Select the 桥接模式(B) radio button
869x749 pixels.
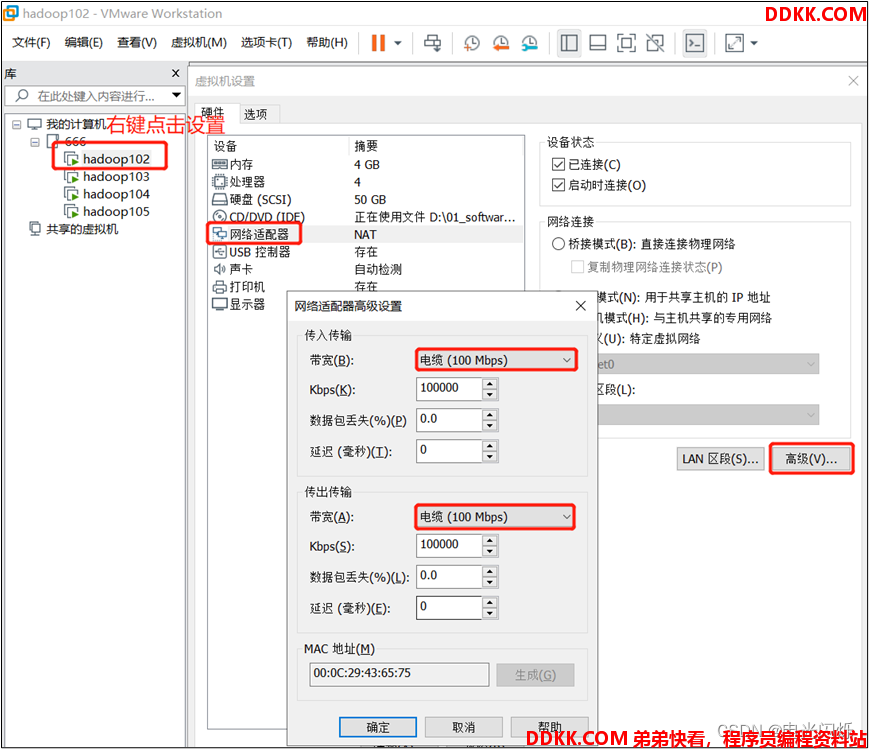558,244
